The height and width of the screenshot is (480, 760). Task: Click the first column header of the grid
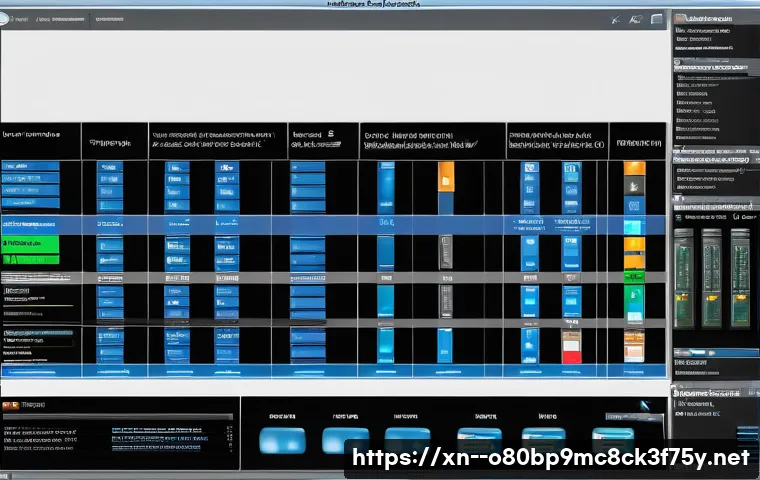pyautogui.click(x=40, y=138)
